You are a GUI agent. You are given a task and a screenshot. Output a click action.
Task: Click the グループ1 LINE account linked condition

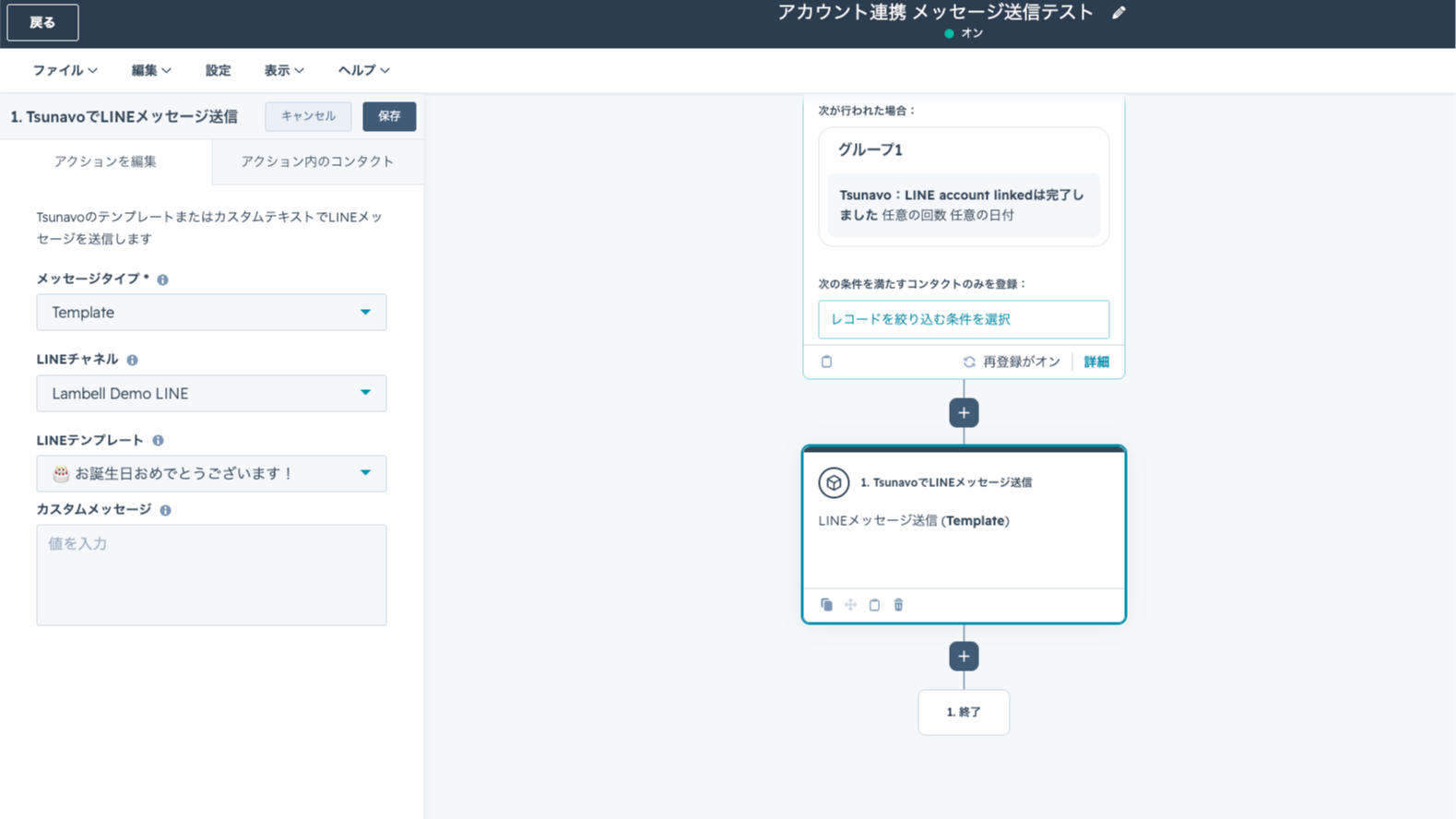[x=964, y=205]
